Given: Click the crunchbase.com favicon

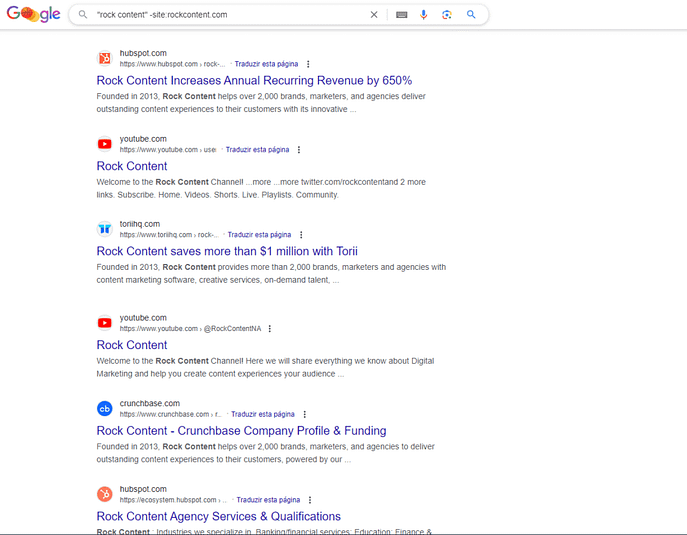Looking at the screenshot, I should coord(104,408).
